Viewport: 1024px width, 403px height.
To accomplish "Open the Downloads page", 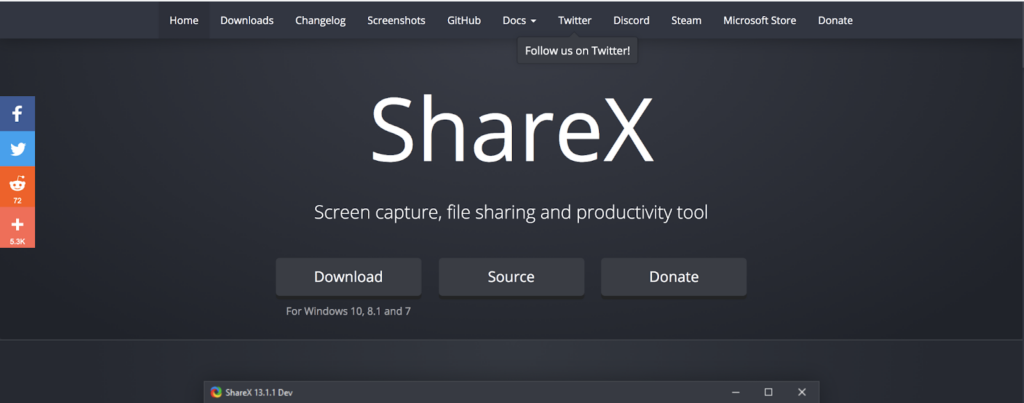I will (x=247, y=20).
